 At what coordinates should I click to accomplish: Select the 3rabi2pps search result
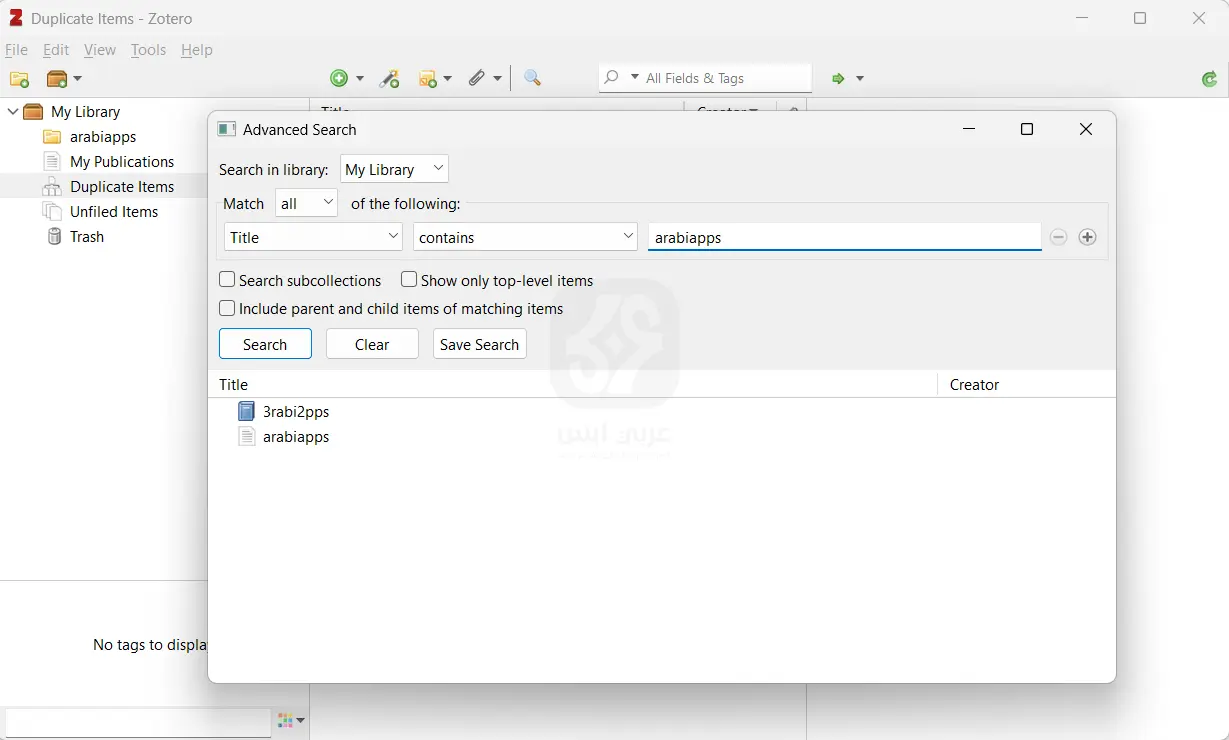tap(295, 411)
